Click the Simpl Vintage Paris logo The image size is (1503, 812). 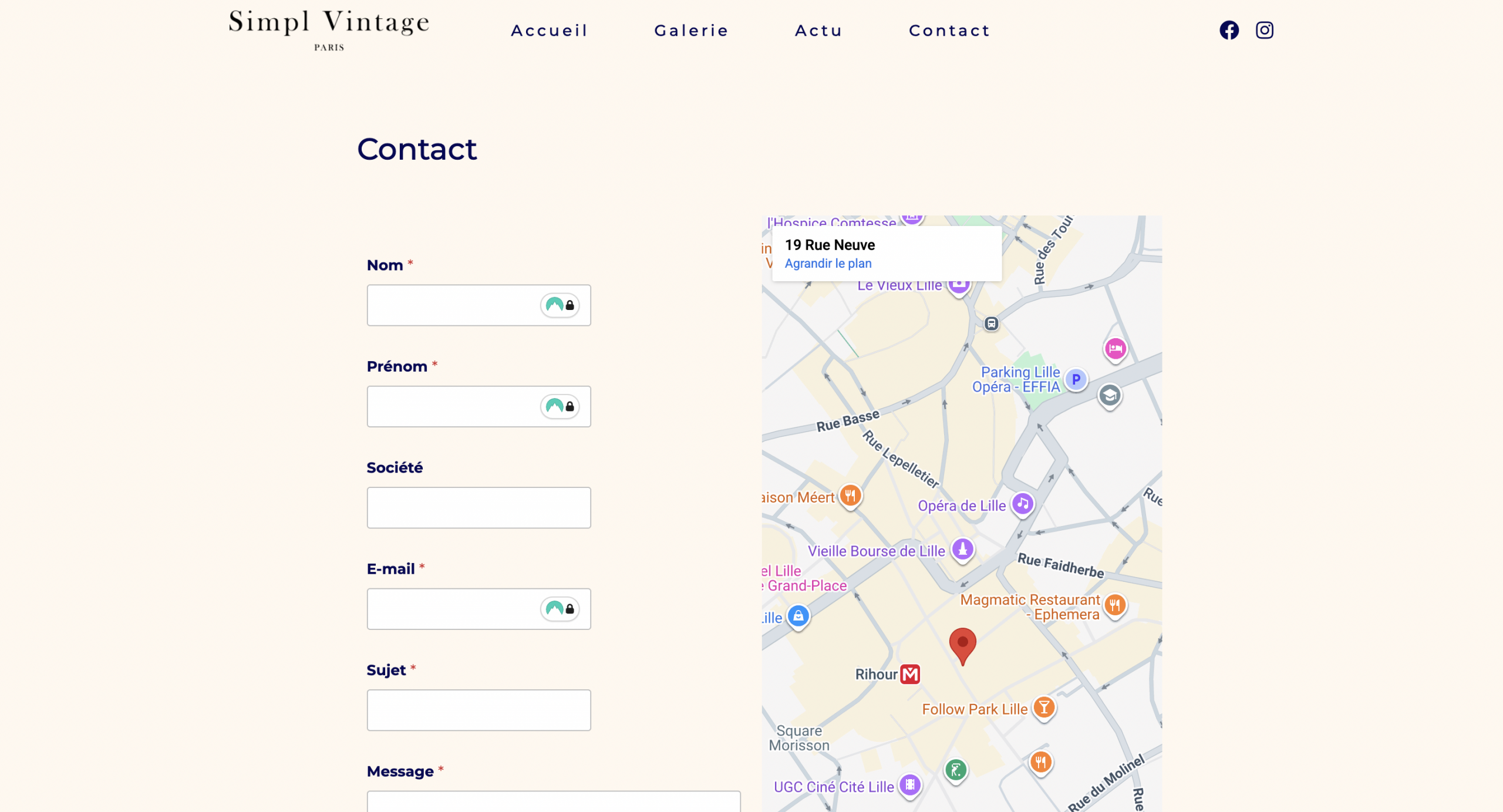(x=328, y=29)
